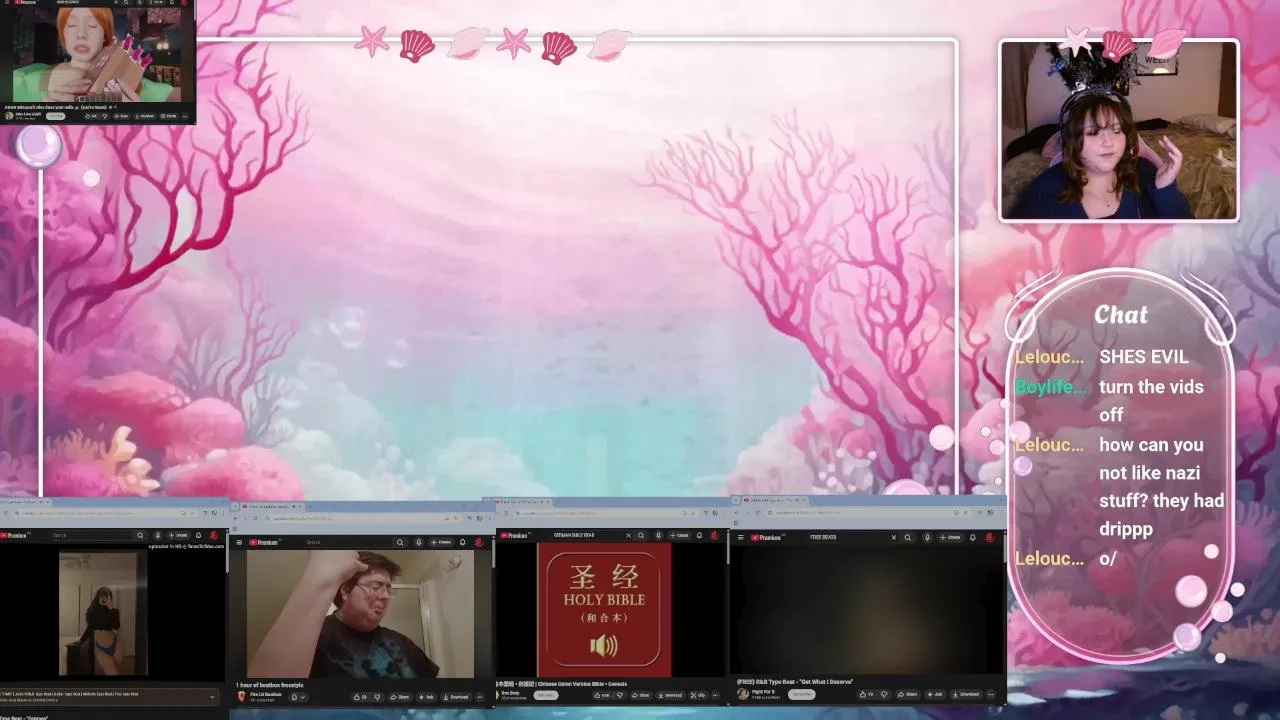
Task: Open Create dropdown in beatbox freestyle window
Action: coord(441,542)
